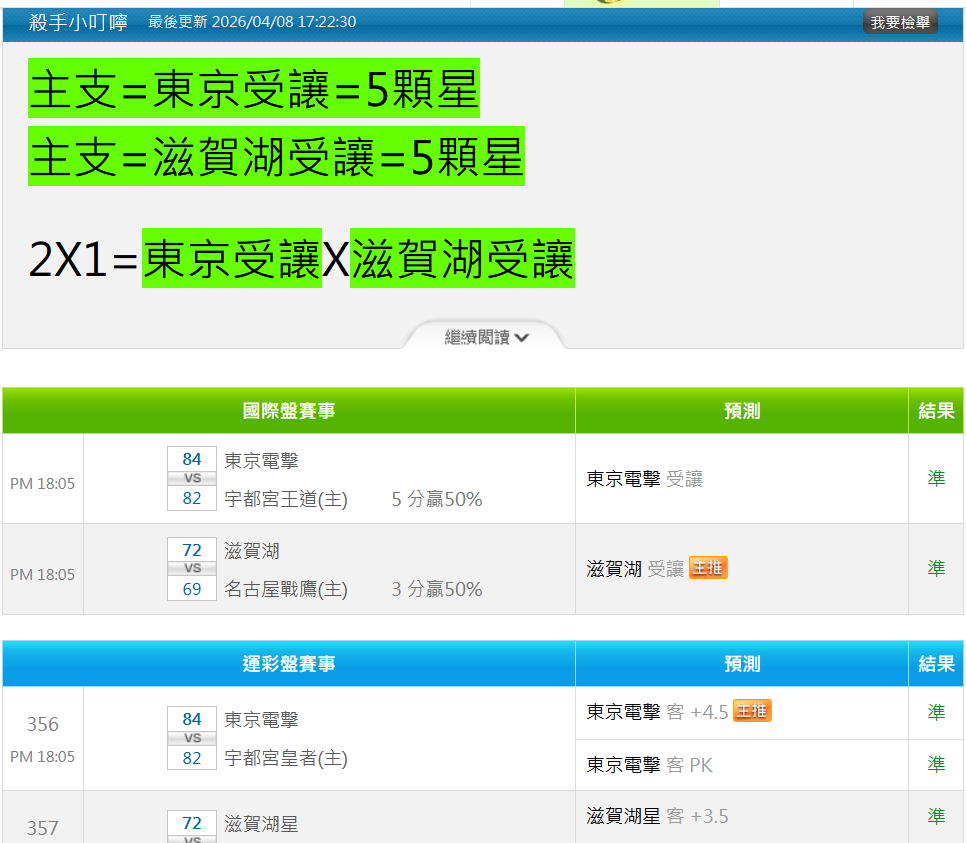Click the 我要檢舉 report button
Screen dimensions: 966x843
pos(899,22)
